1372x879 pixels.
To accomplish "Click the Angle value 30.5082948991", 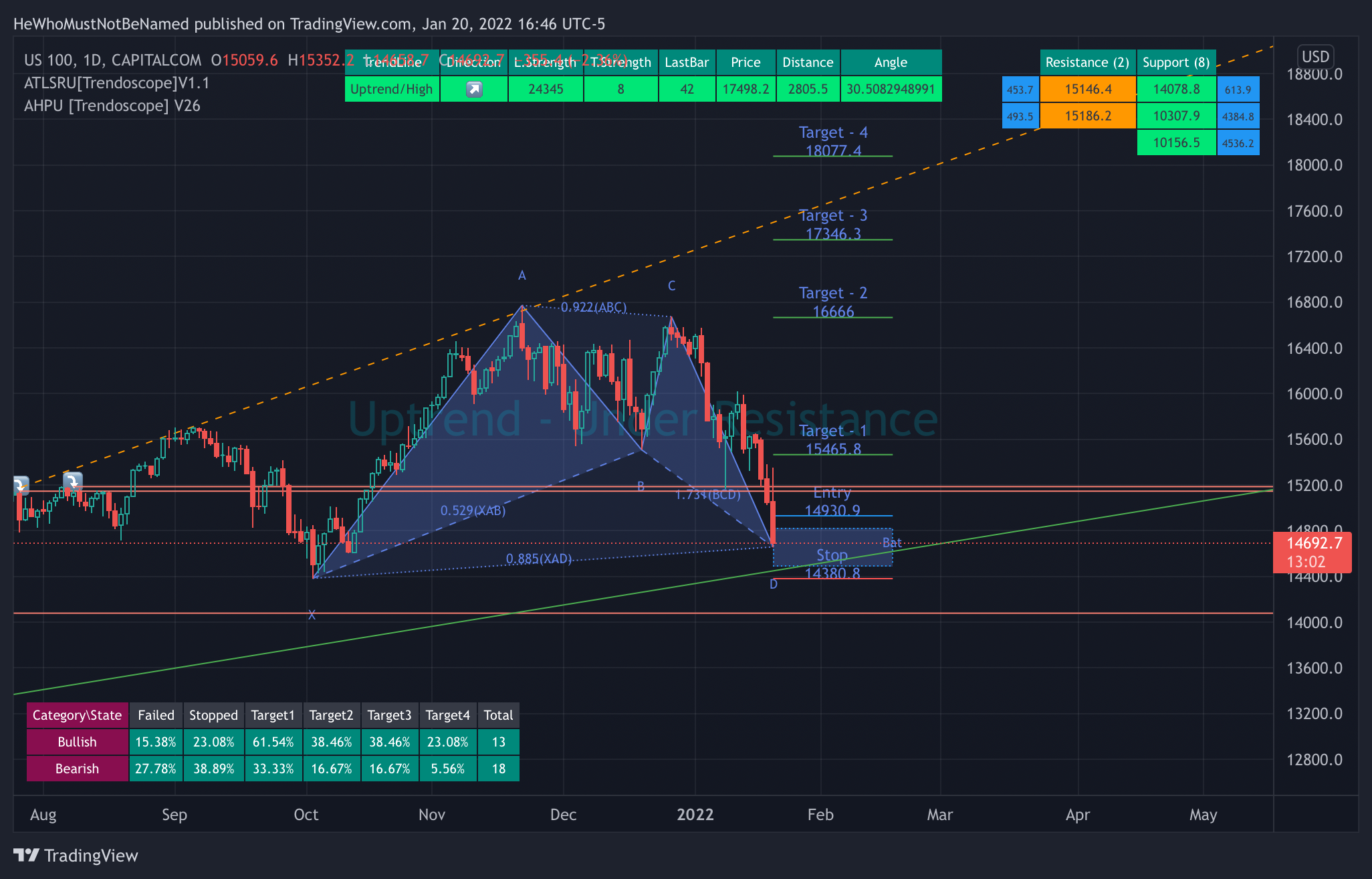I will pyautogui.click(x=891, y=89).
